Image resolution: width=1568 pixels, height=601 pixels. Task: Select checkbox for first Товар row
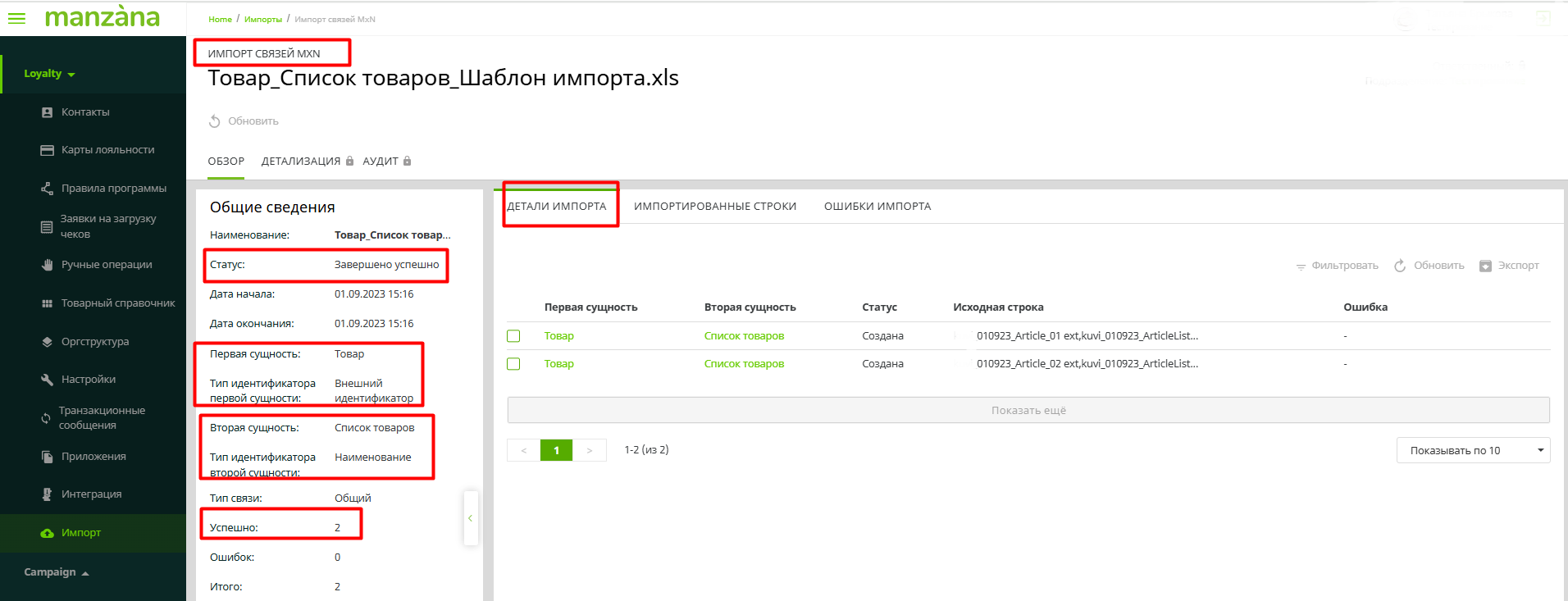[x=513, y=336]
